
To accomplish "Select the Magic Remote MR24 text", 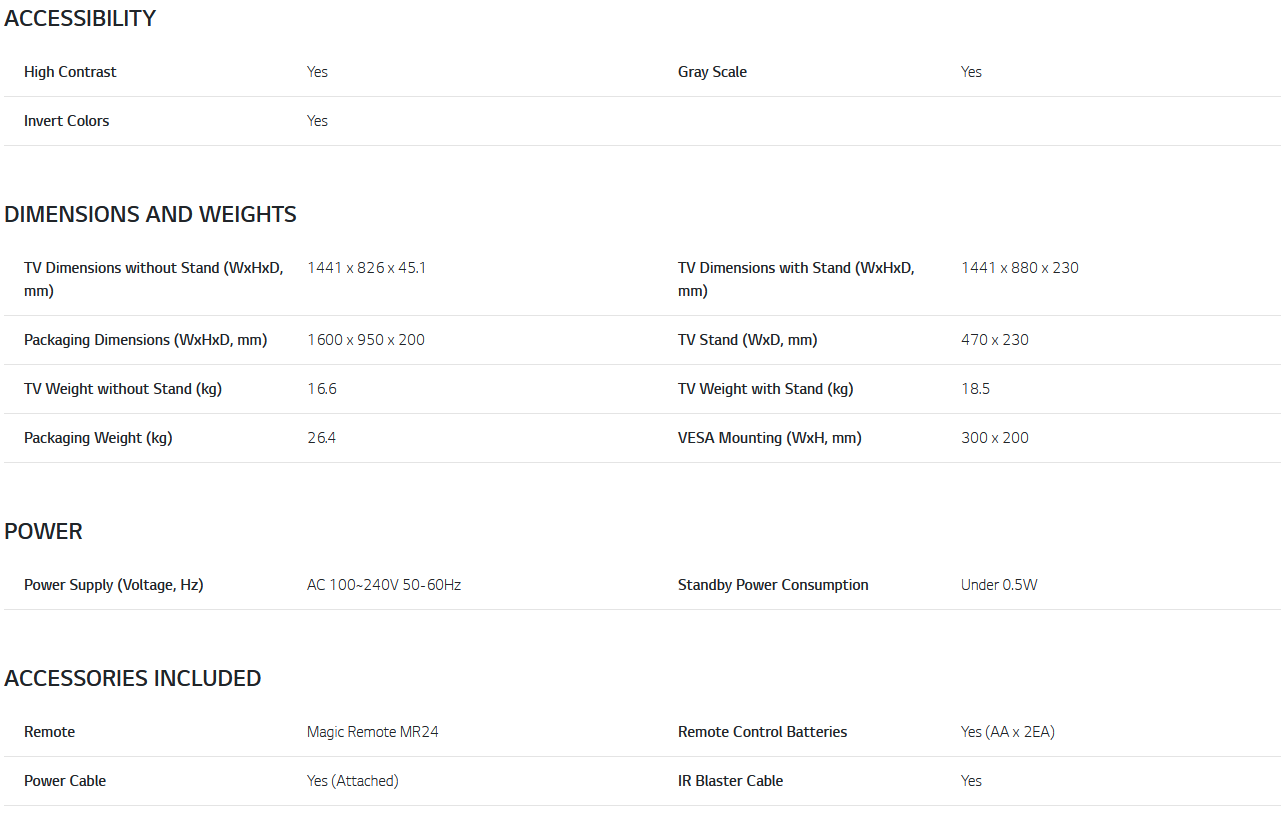I will click(x=372, y=732).
